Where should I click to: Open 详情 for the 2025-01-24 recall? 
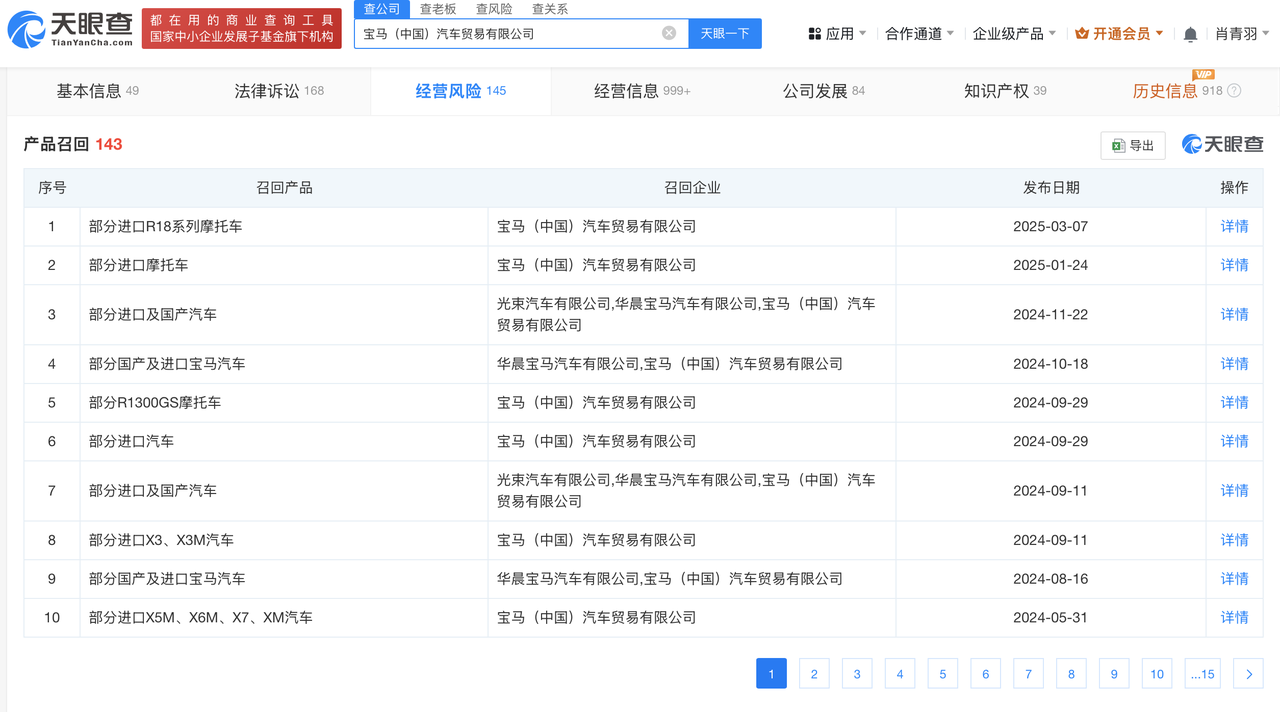pyautogui.click(x=1234, y=265)
